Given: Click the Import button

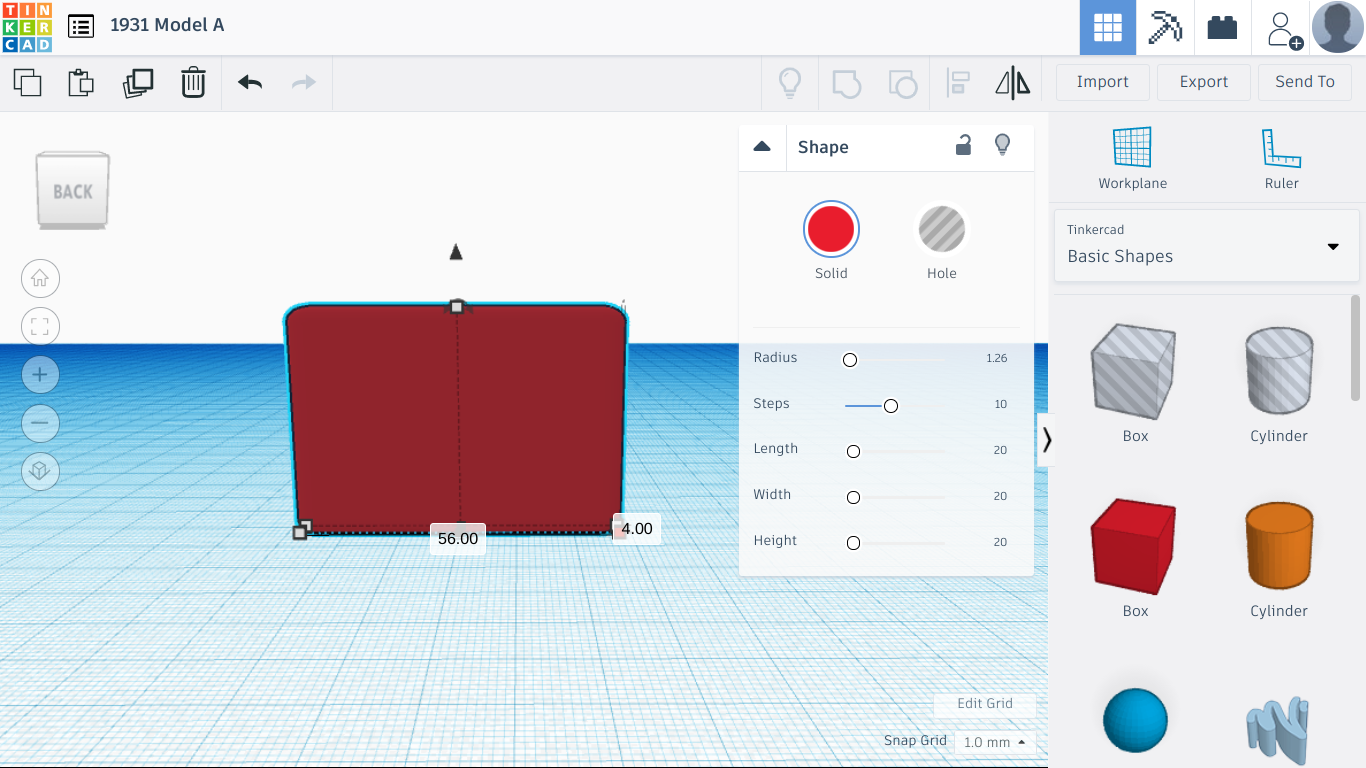Looking at the screenshot, I should click(x=1102, y=82).
